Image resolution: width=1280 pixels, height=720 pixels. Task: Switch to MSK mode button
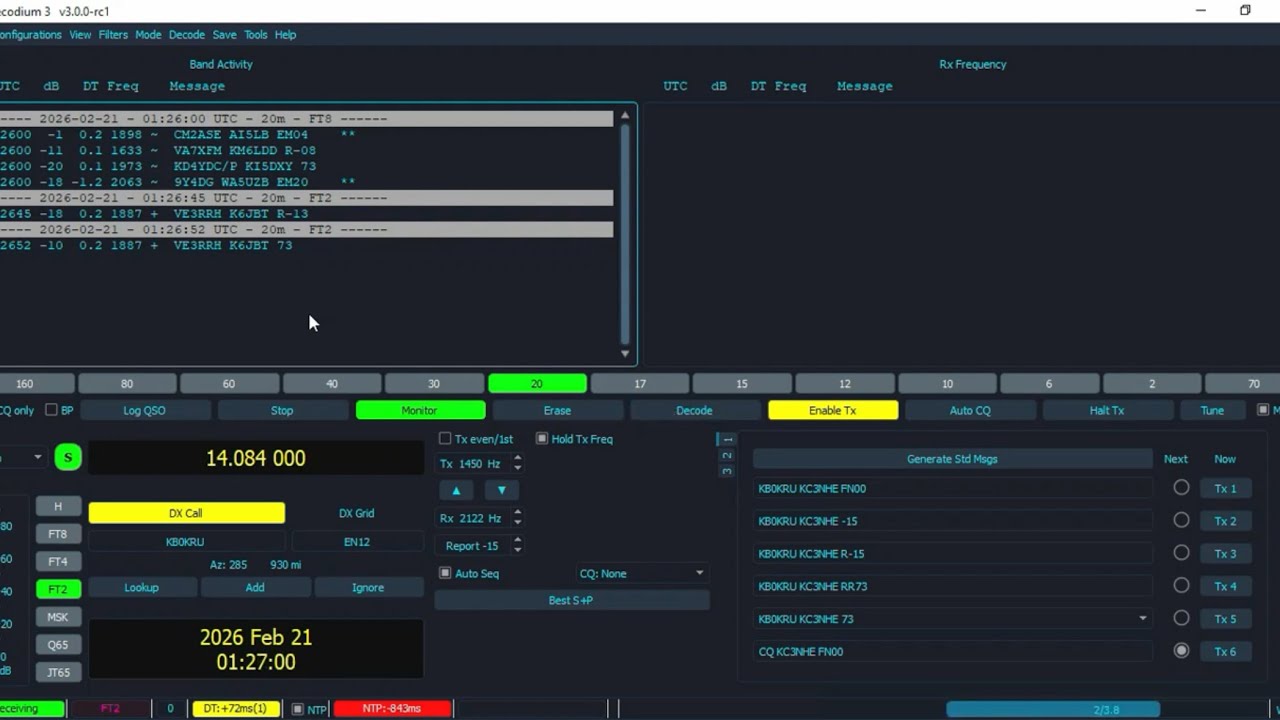point(58,617)
